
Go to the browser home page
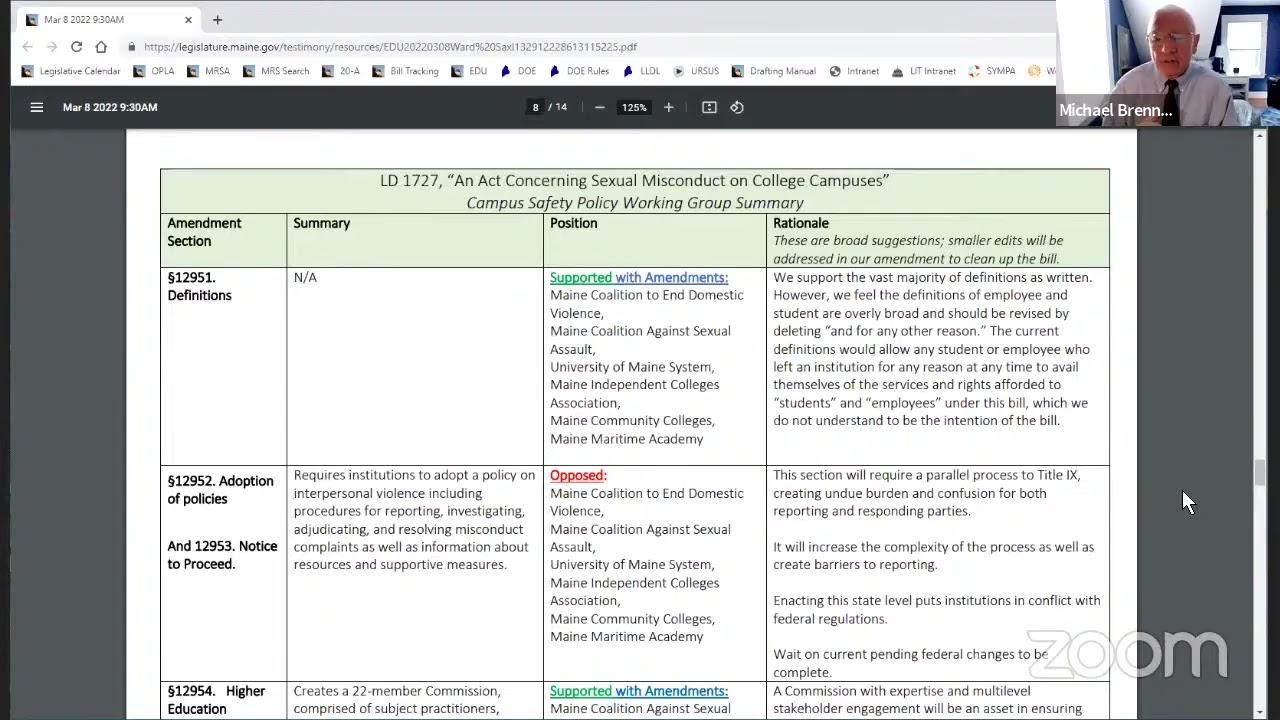click(101, 46)
